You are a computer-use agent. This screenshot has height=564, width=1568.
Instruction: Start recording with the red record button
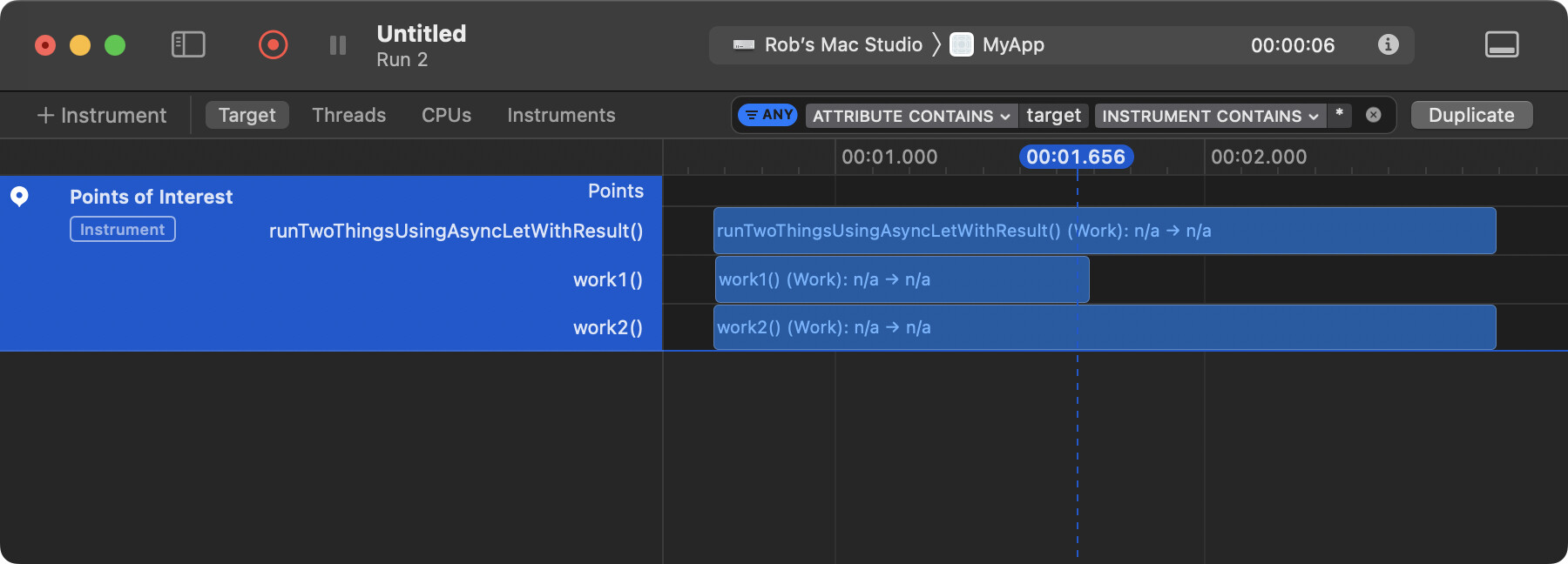click(x=274, y=44)
